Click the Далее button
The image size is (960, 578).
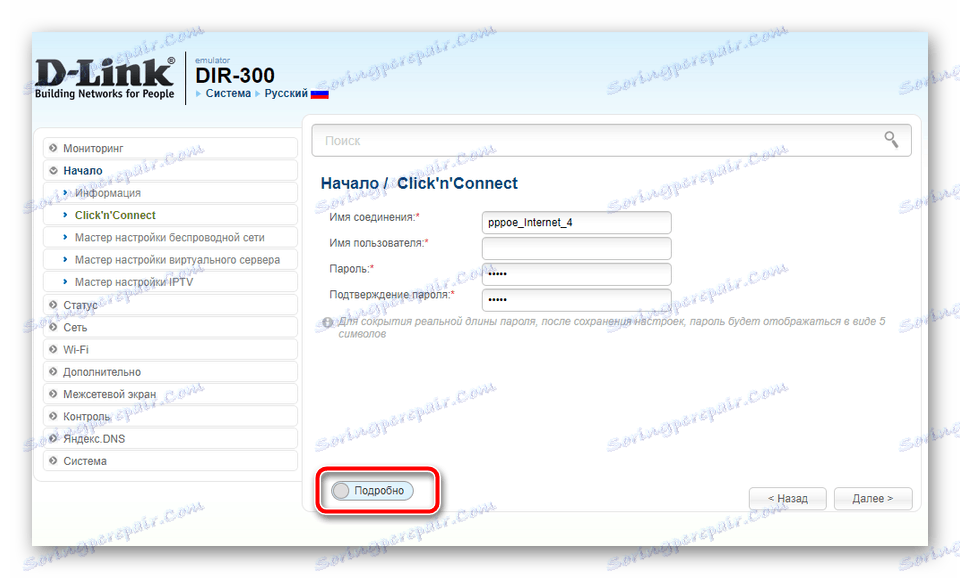[x=873, y=498]
